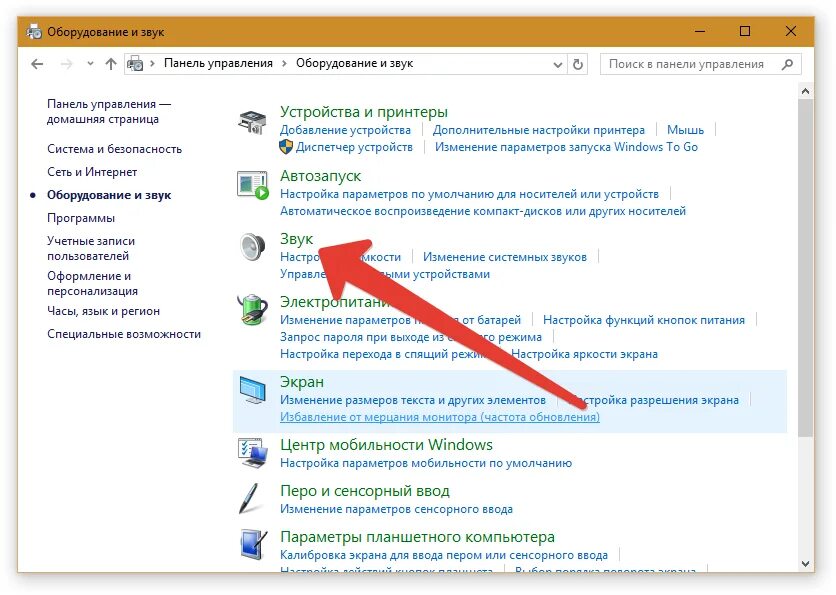Click Windows Mobility Center icon

point(252,453)
